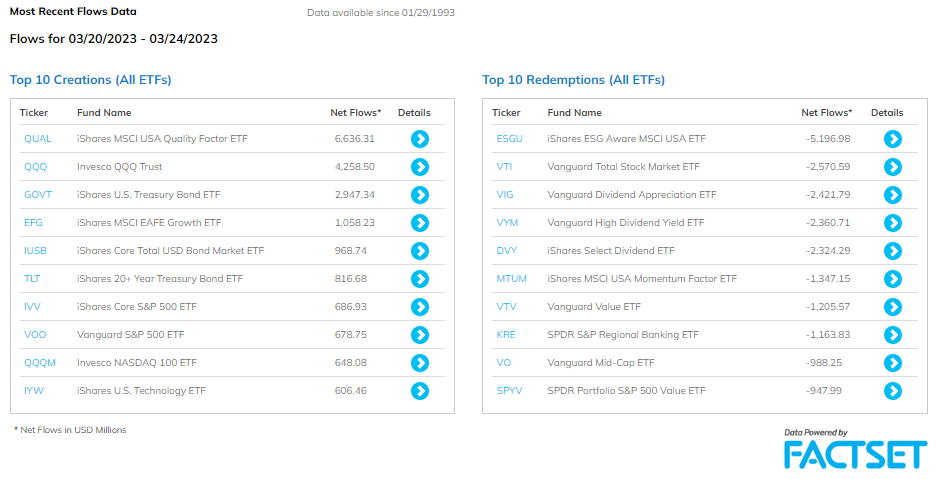This screenshot has width=937, height=479.
Task: Open details arrow for VTV row
Action: click(893, 307)
